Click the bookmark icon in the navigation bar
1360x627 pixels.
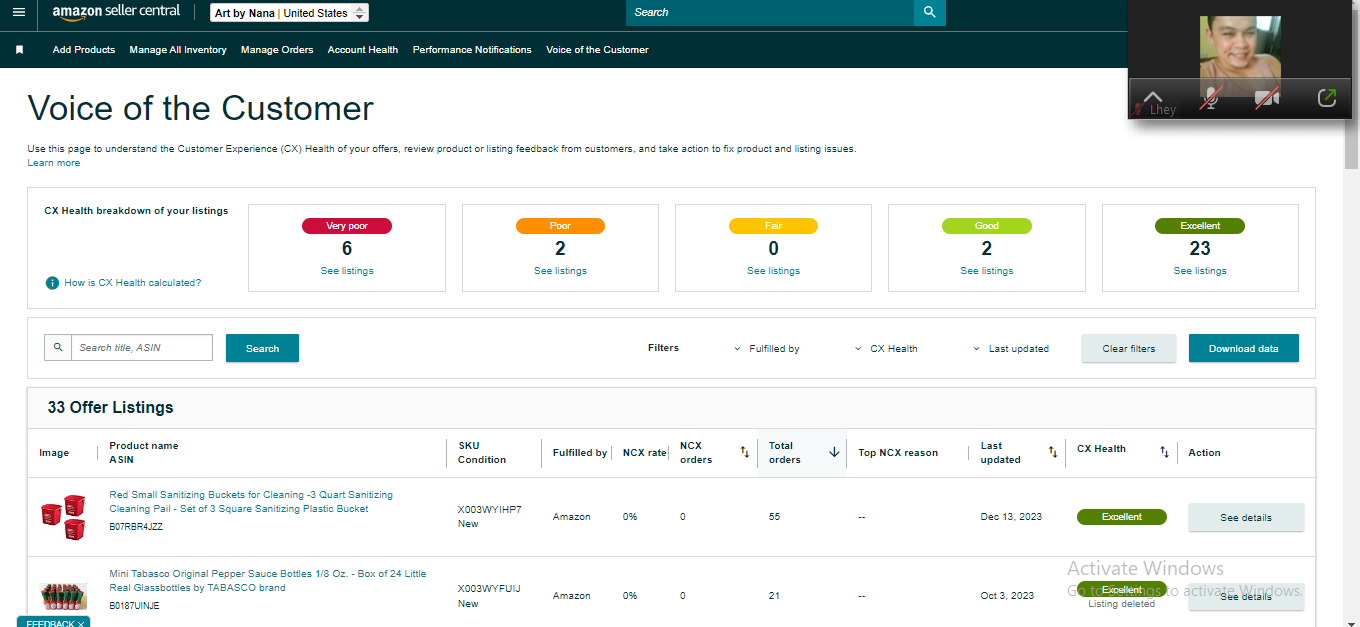(x=19, y=49)
